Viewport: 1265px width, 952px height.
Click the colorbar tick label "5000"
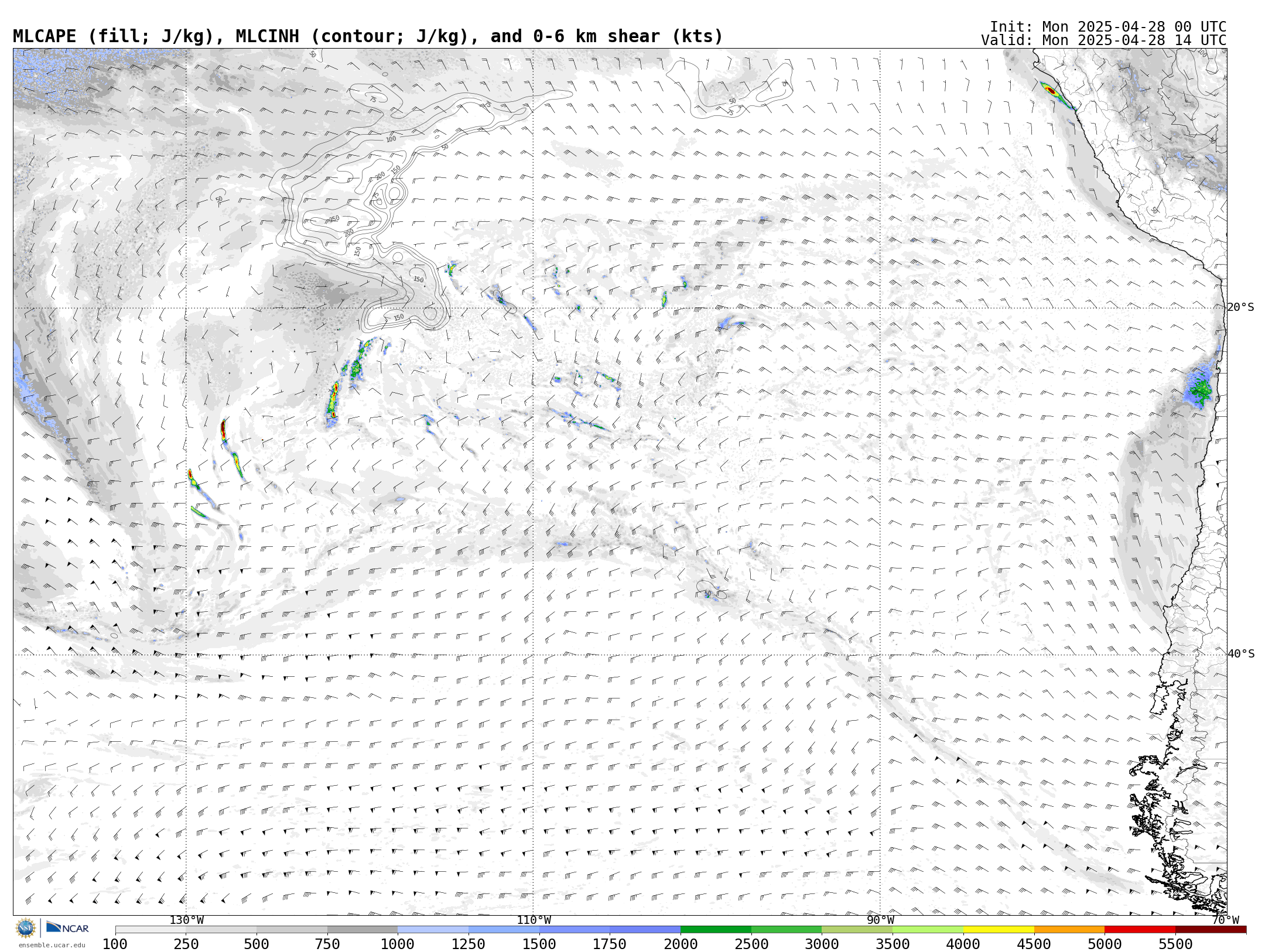click(1105, 944)
